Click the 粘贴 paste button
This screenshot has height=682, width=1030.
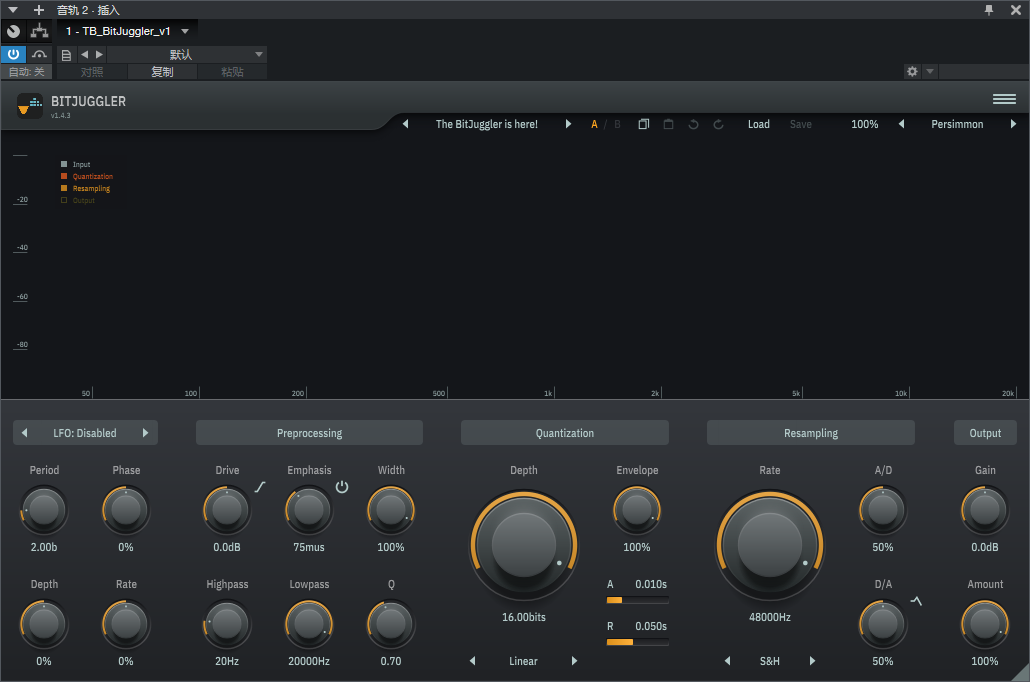233,72
